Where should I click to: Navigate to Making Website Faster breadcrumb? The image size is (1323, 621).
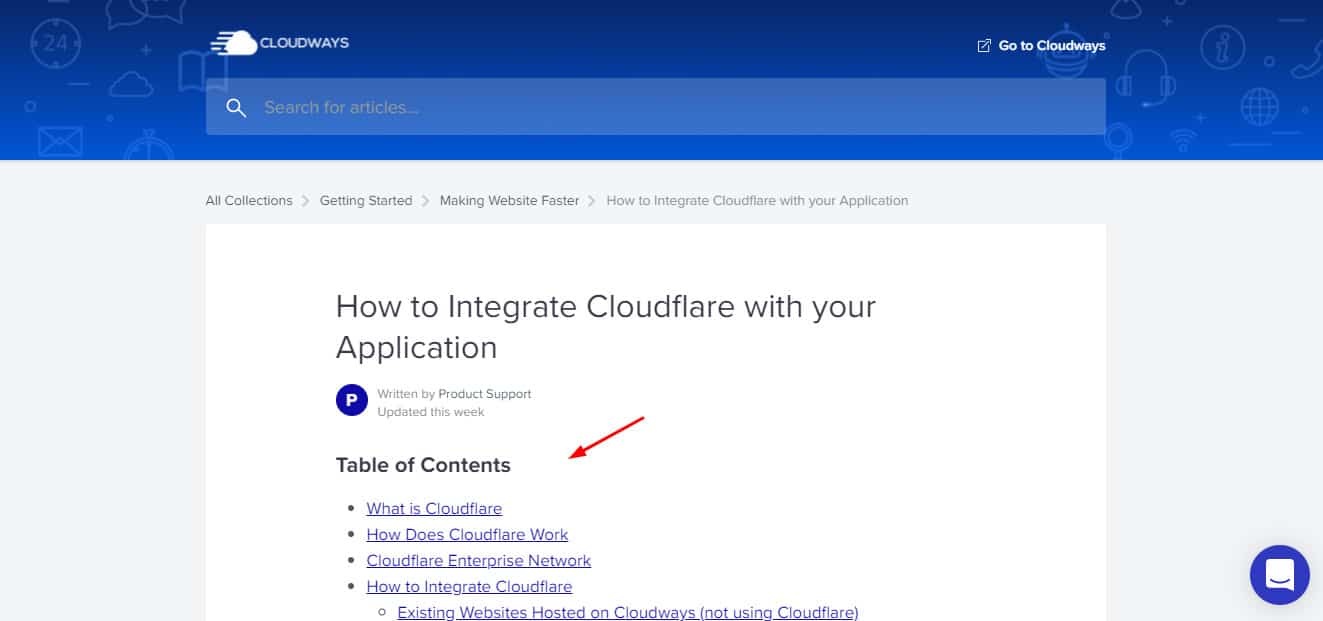click(x=509, y=201)
